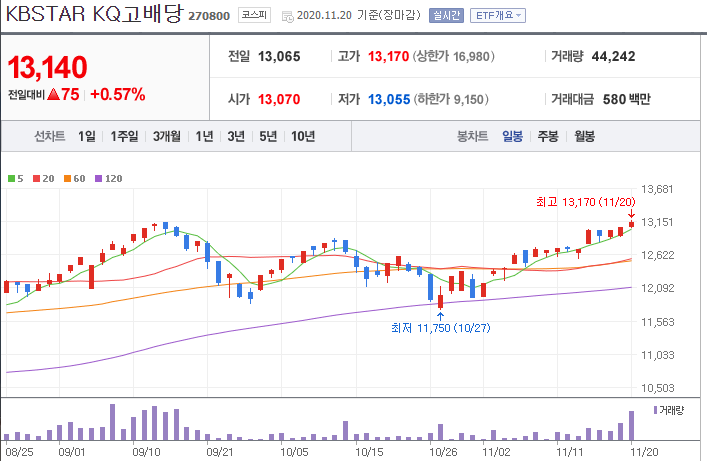Viewport: 707px width, 461px height.
Task: Open the ETF개요 dropdown
Action: coord(498,15)
